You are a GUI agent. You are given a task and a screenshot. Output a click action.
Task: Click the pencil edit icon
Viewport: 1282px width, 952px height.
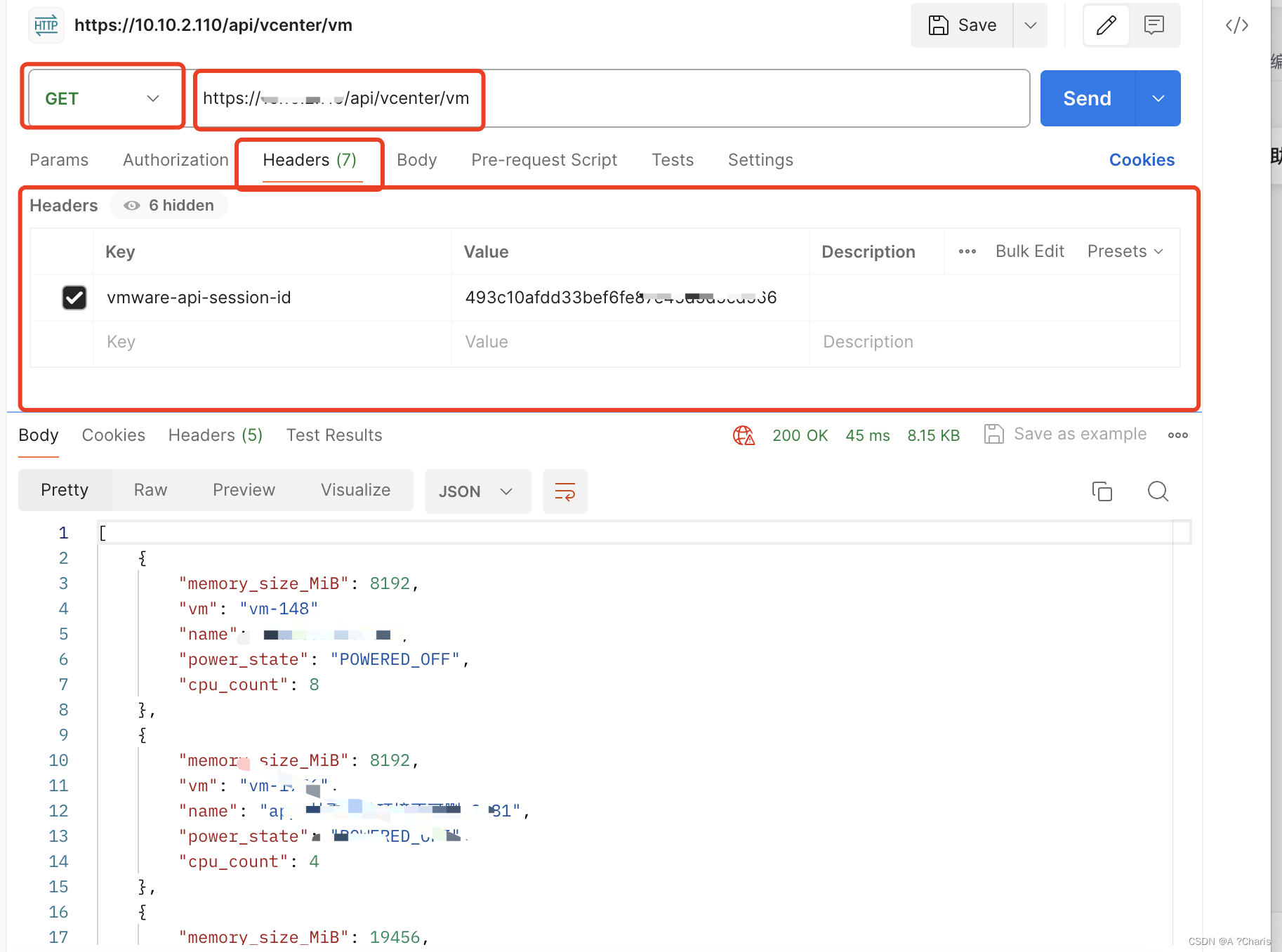pos(1106,25)
